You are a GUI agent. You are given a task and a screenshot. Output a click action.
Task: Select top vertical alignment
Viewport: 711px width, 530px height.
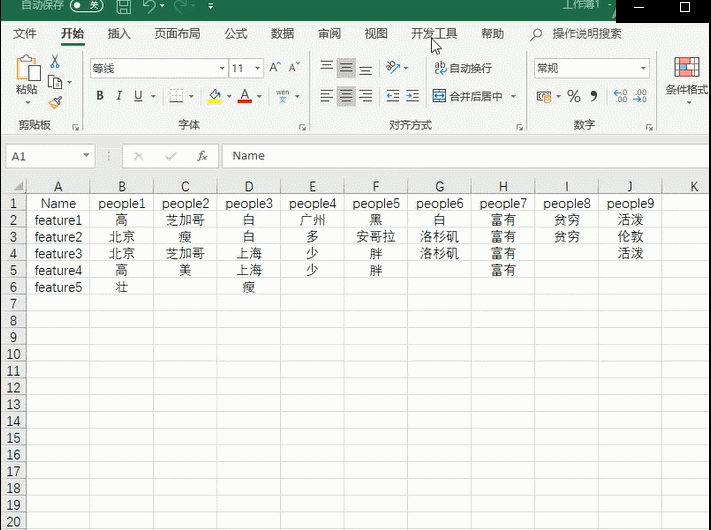tap(326, 68)
